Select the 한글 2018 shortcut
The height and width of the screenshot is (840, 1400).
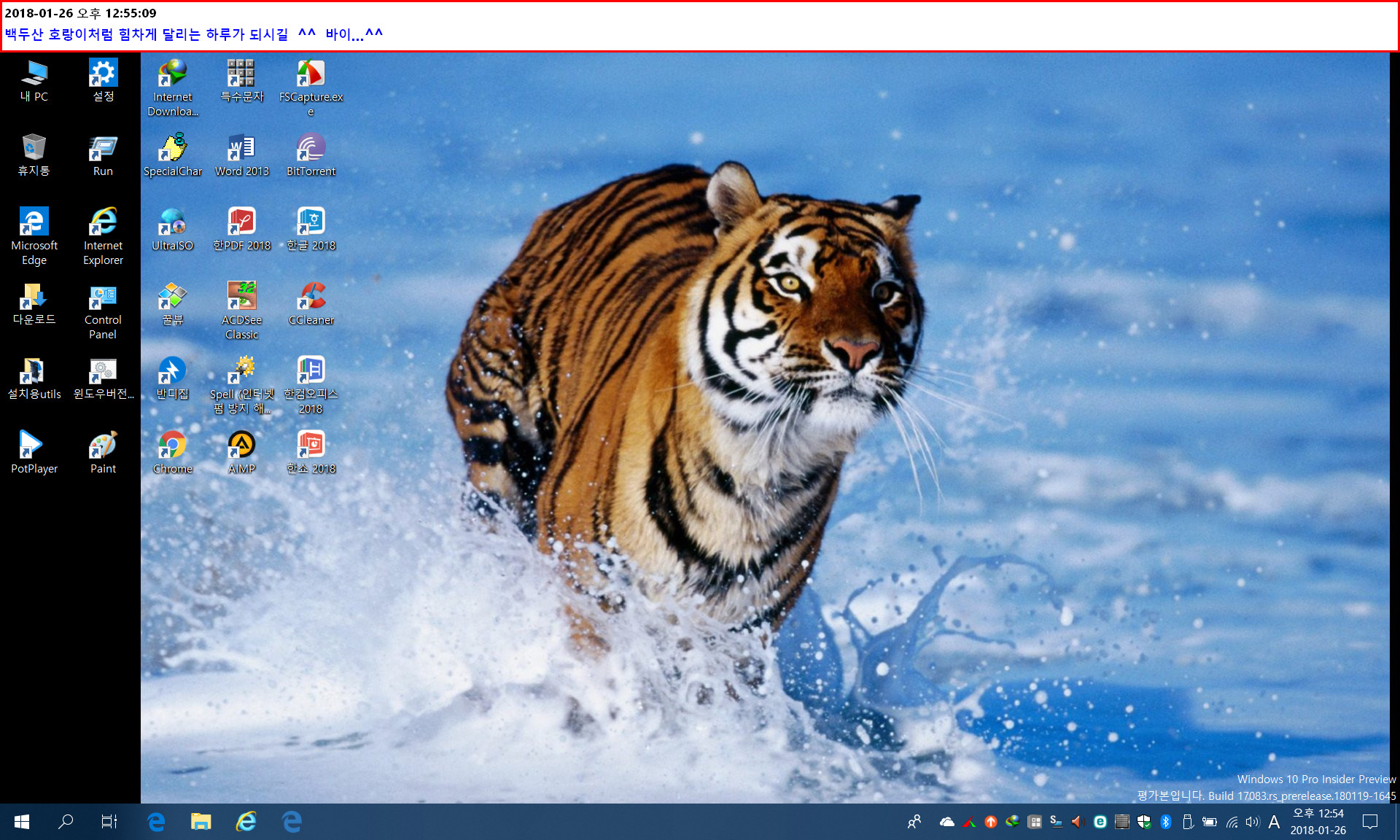[311, 230]
